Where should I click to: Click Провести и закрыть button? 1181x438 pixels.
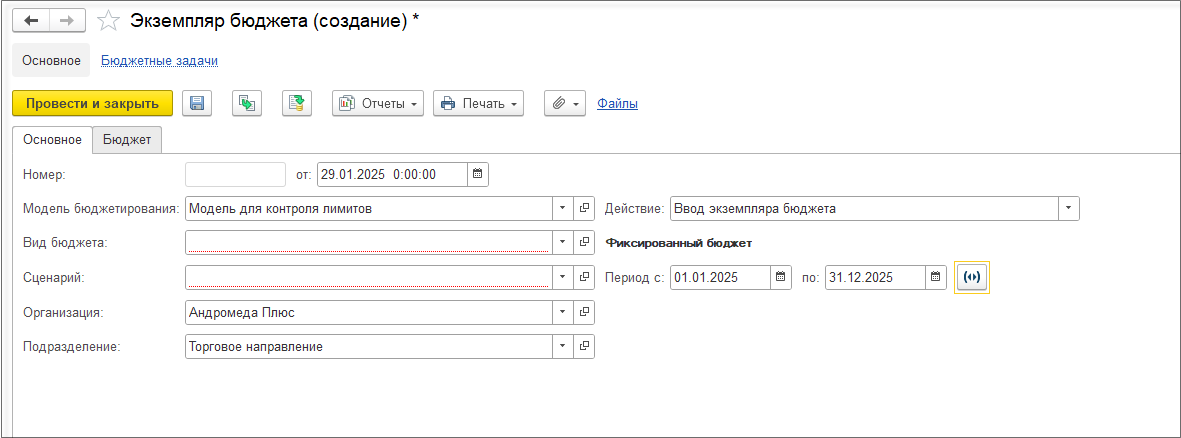pos(92,103)
